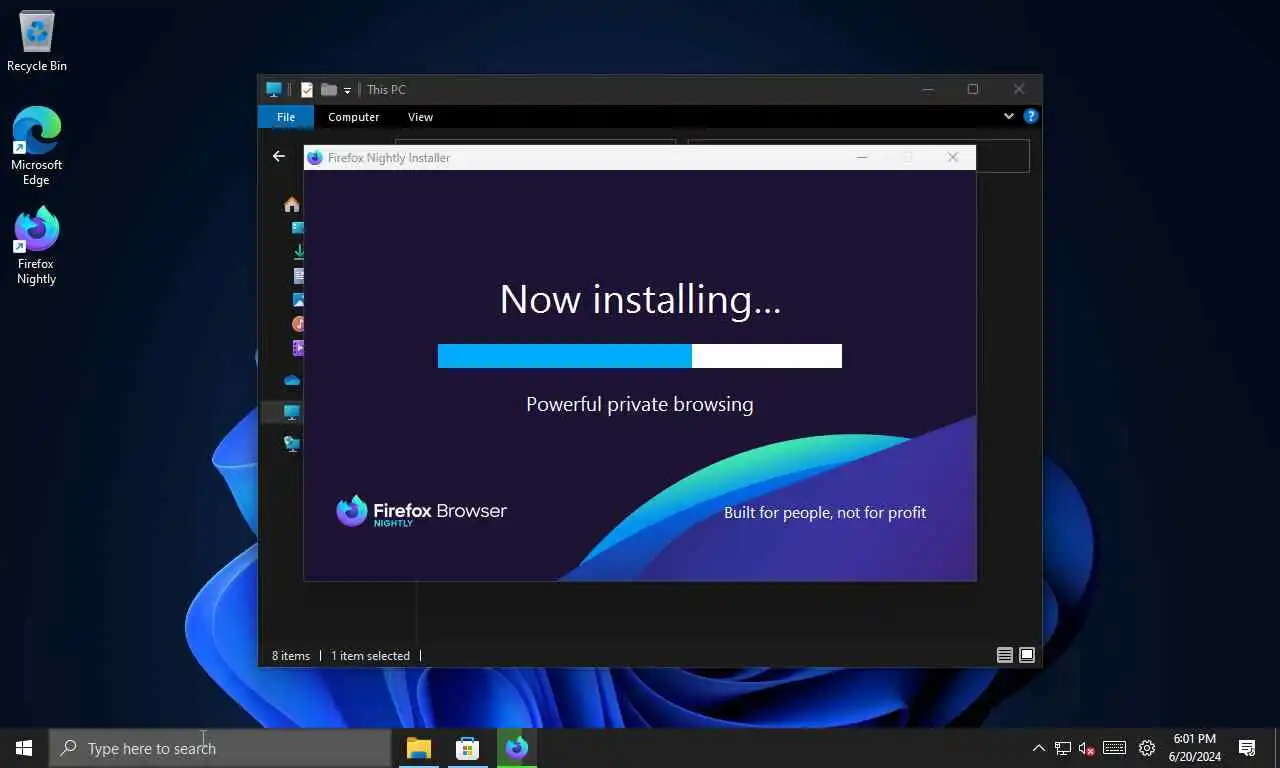Open Recycle Bin on the desktop
This screenshot has height=768, width=1280.
pos(37,41)
